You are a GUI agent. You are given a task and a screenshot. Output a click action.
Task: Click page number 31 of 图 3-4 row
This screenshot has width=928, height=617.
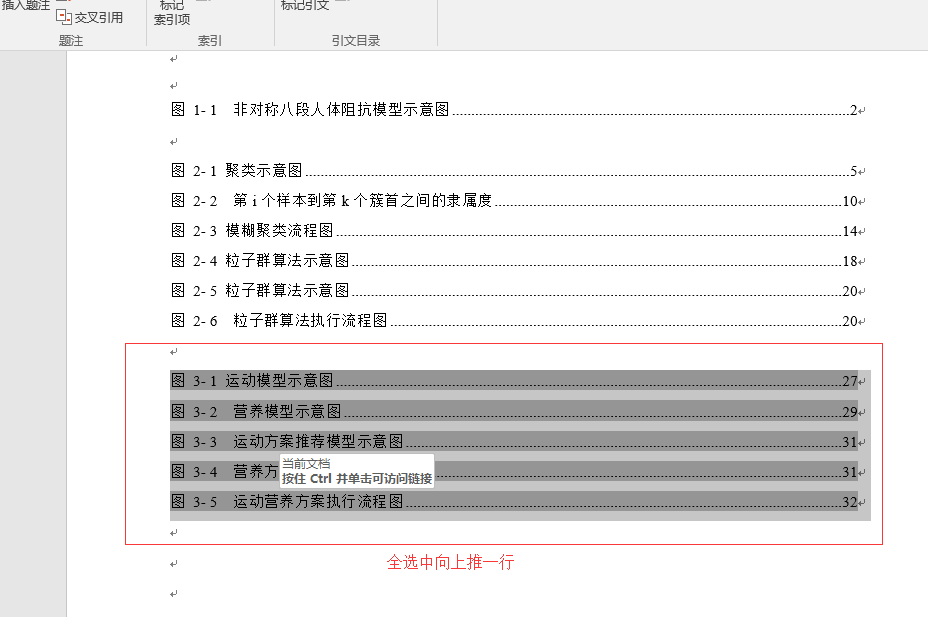point(850,472)
